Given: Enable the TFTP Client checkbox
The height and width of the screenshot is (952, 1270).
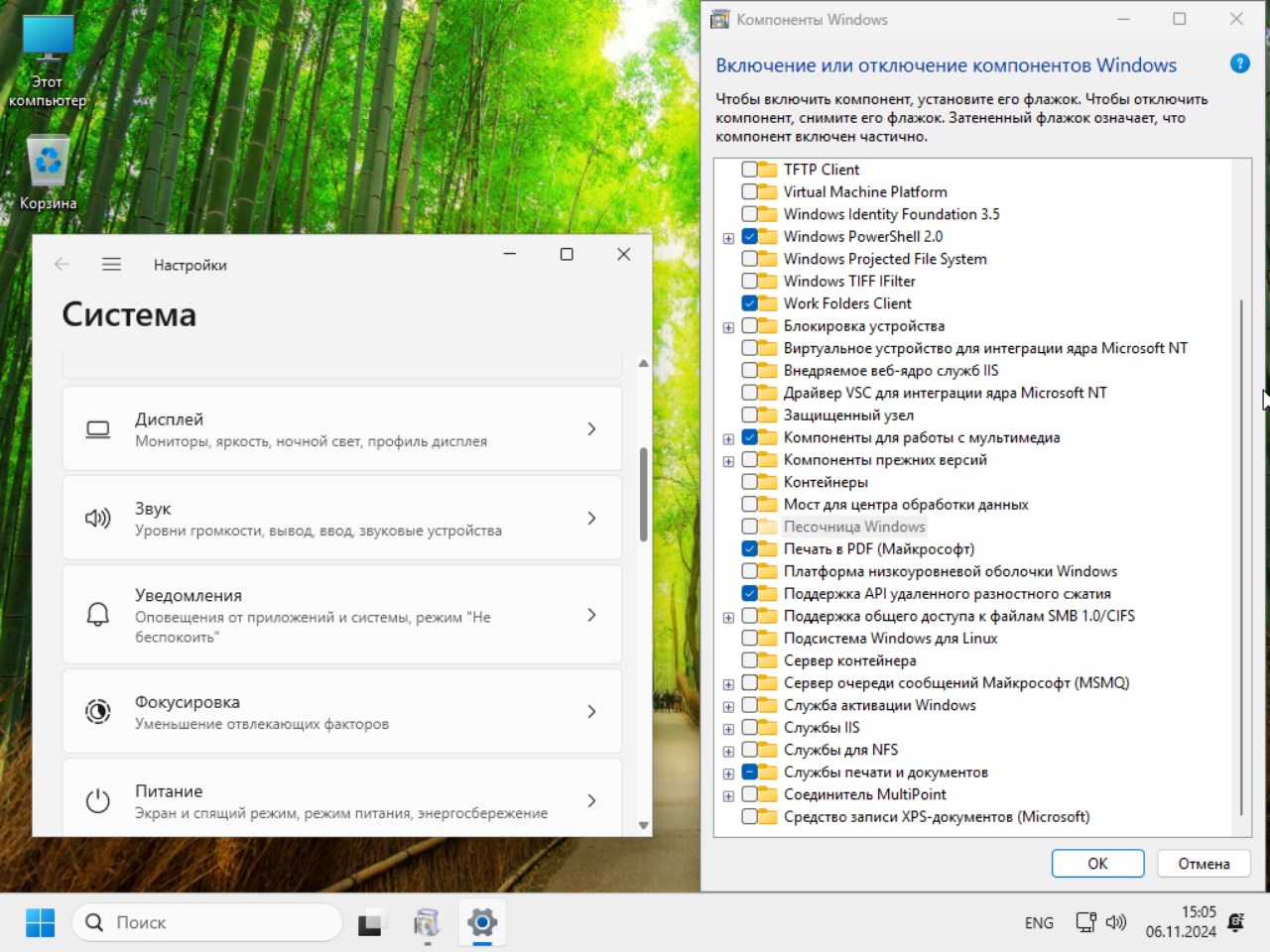Looking at the screenshot, I should pyautogui.click(x=750, y=170).
